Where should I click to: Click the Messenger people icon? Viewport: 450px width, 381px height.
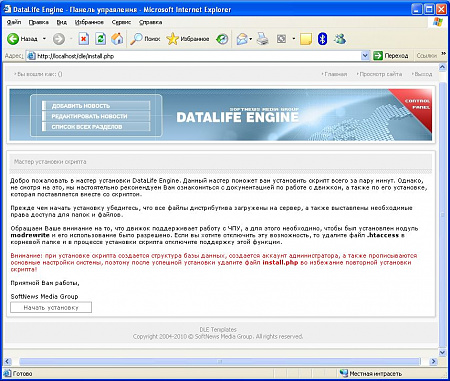coord(340,39)
